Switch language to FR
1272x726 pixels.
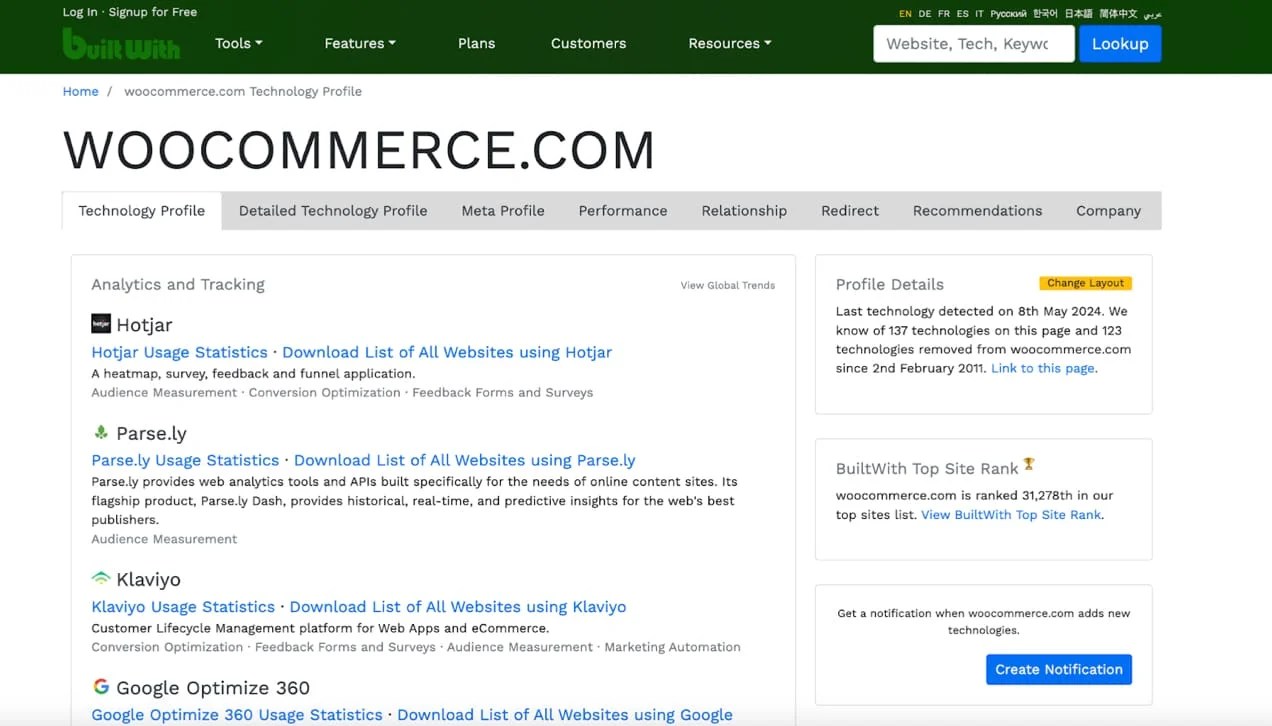[944, 14]
